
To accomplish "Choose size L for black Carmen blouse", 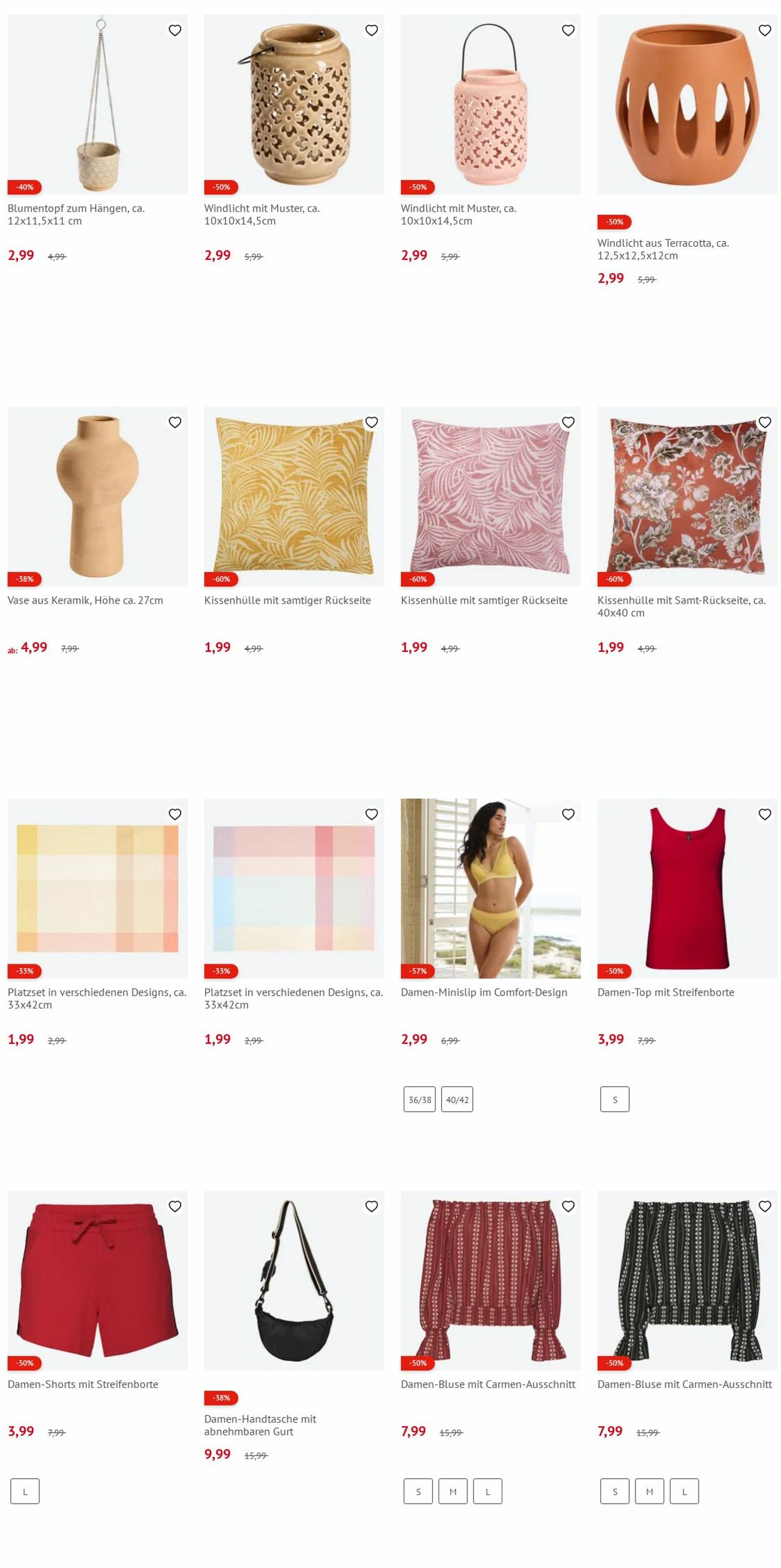I will click(684, 1491).
